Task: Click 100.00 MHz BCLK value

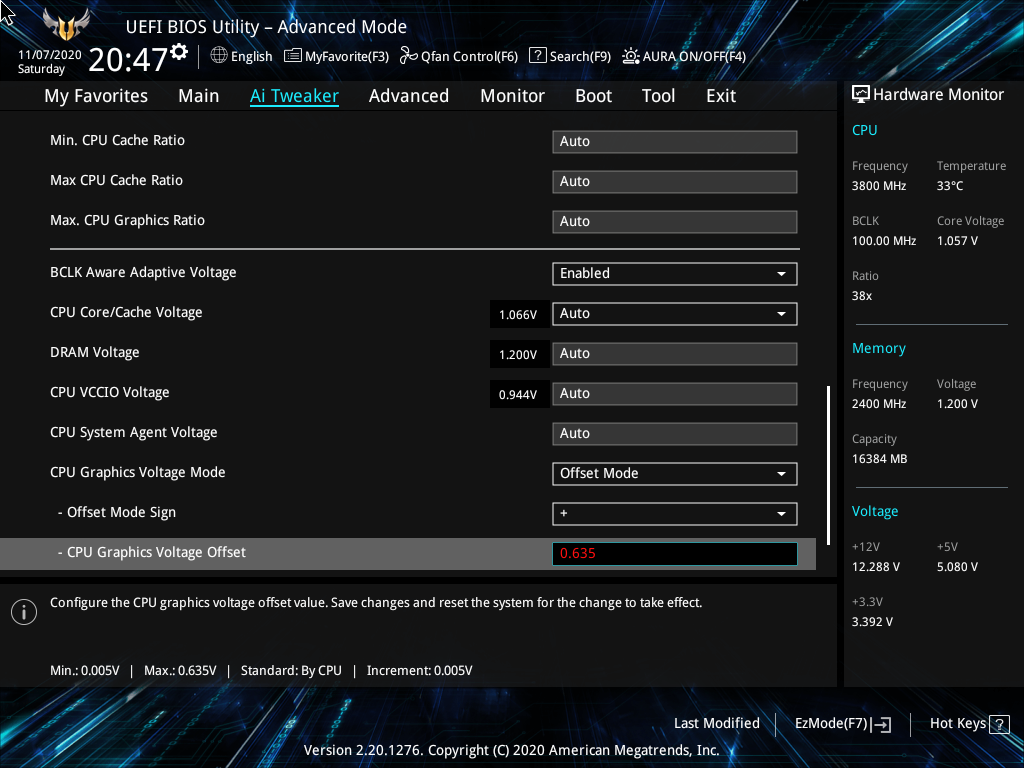Action: (x=884, y=241)
